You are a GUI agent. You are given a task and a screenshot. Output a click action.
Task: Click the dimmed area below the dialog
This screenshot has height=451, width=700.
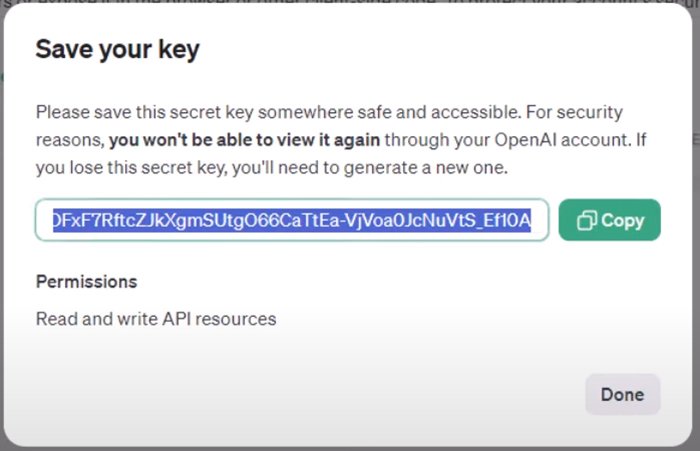point(350,449)
